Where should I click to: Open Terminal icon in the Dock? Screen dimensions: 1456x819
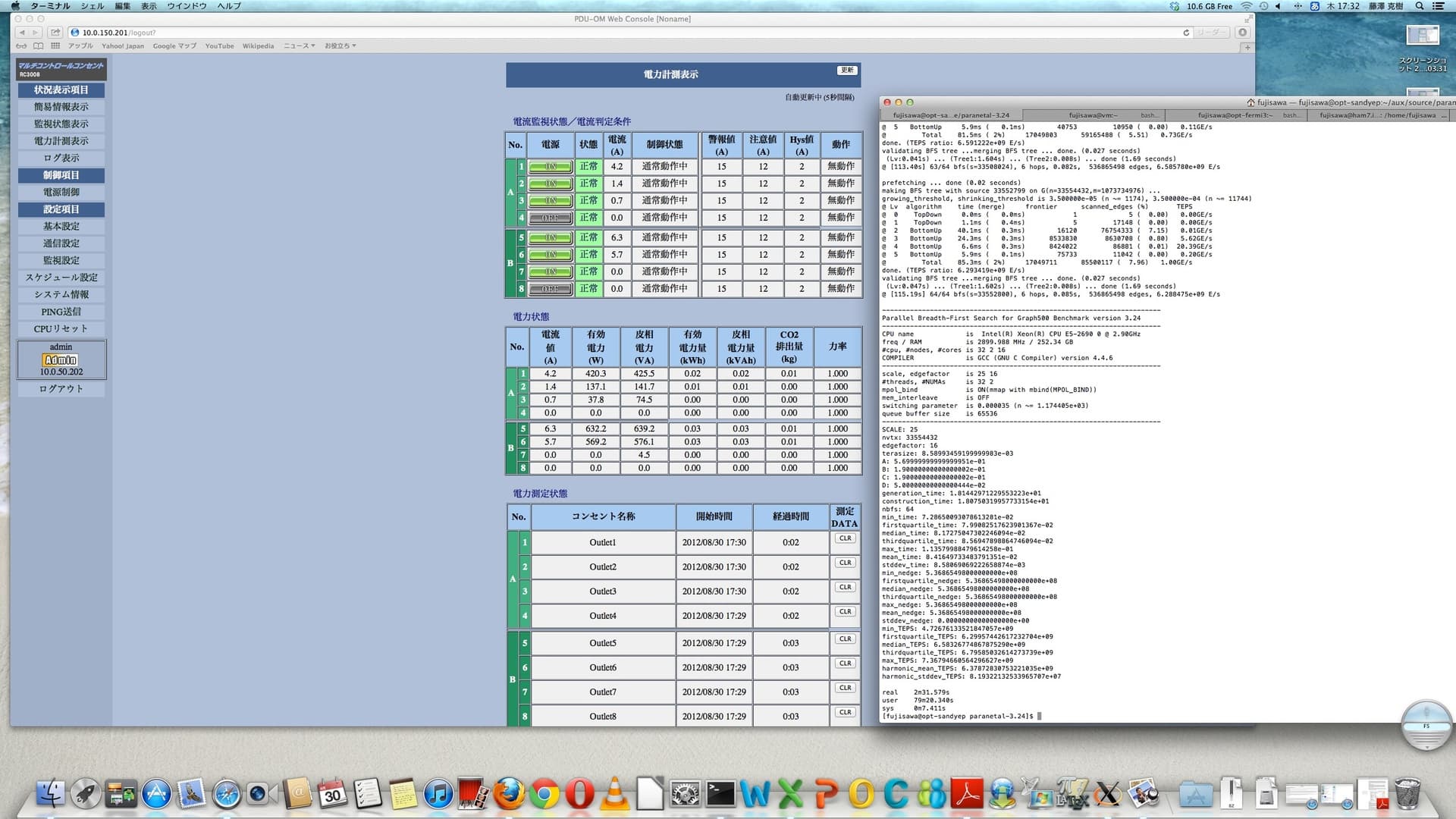pyautogui.click(x=720, y=794)
